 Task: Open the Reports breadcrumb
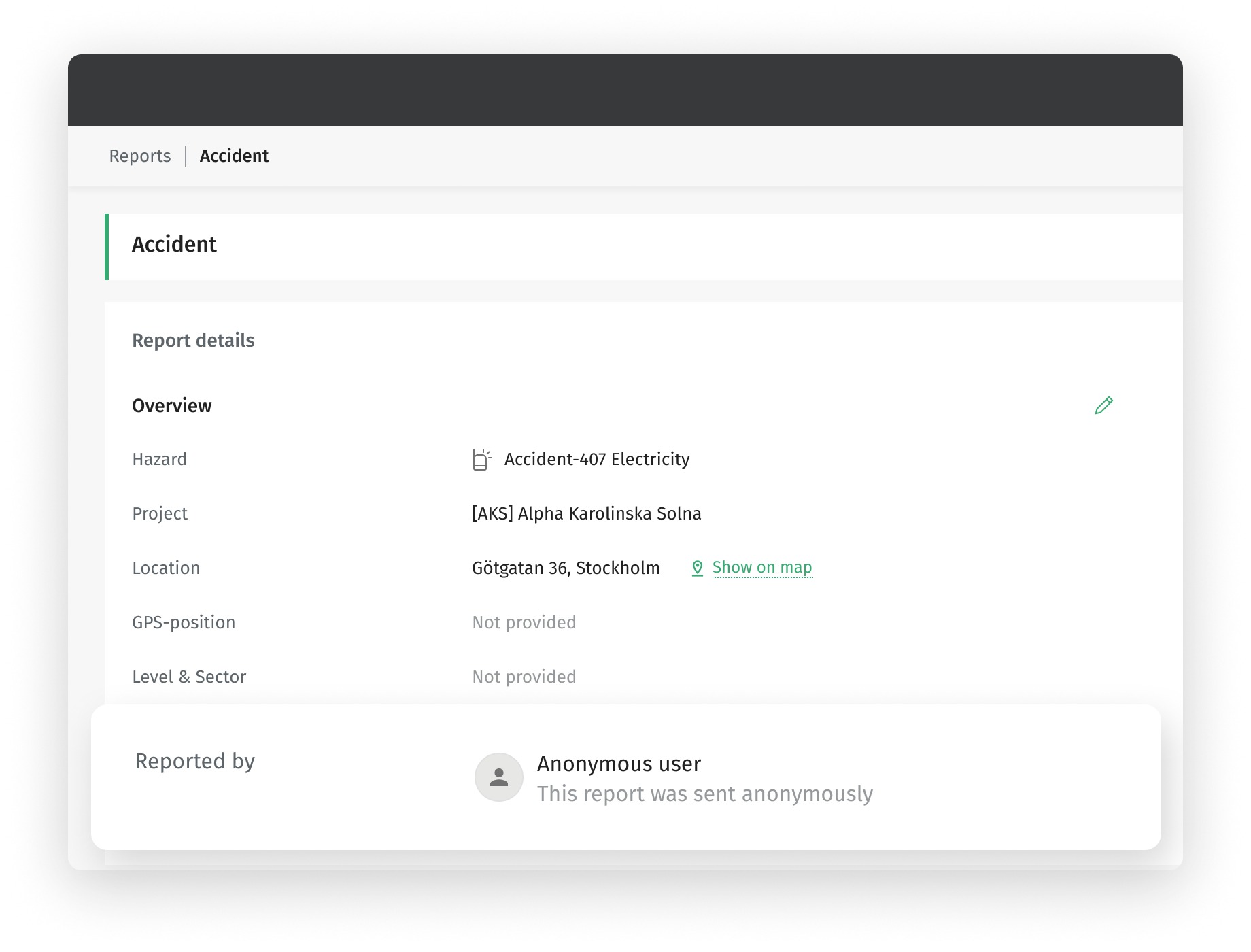[140, 156]
